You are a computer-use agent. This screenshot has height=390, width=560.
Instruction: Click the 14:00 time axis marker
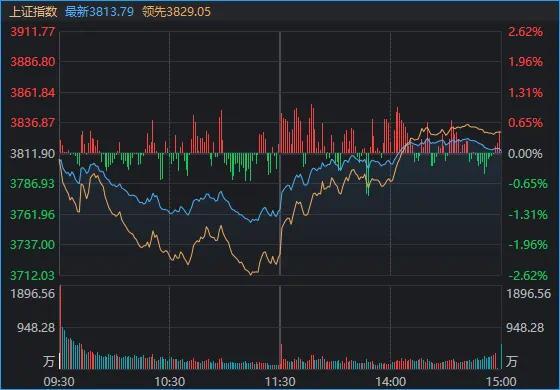(x=390, y=382)
